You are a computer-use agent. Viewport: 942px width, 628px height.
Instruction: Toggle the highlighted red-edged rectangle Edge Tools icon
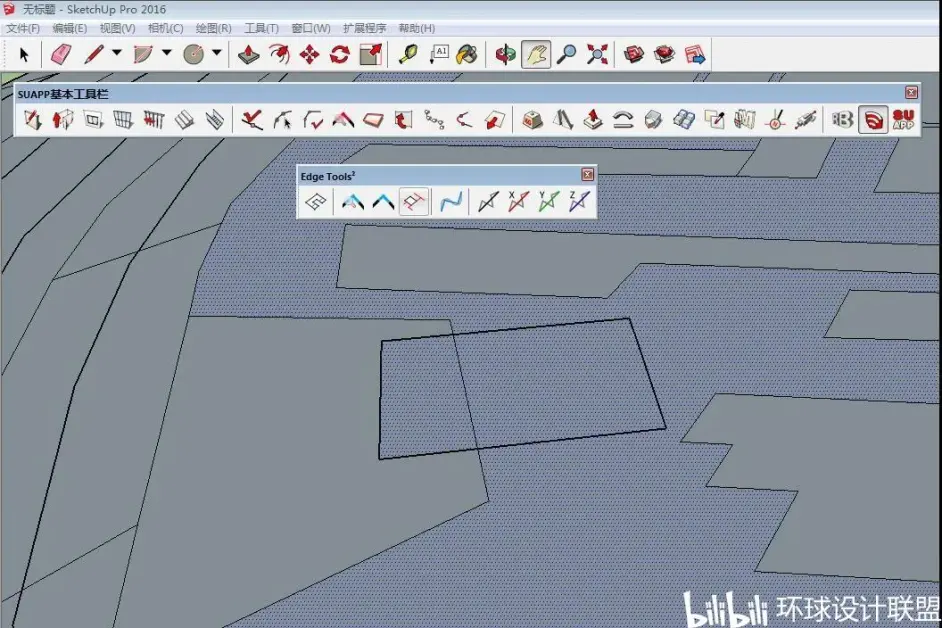pos(413,201)
